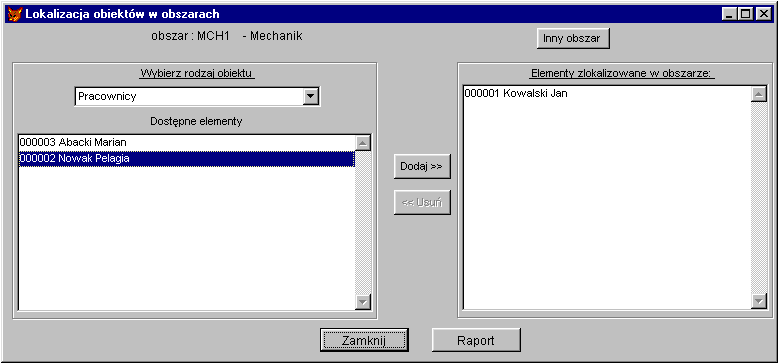Click the Wybierz rodzaj obiektu label
Viewport: 778px width, 363px height.
click(x=197, y=74)
